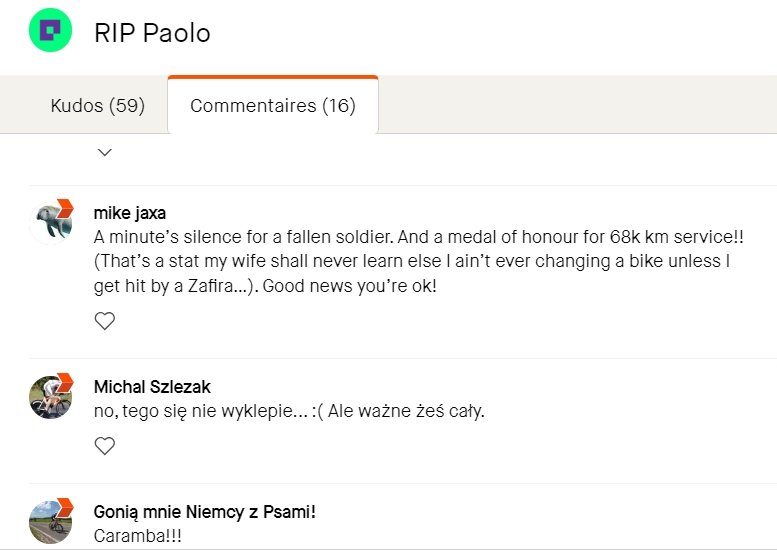Click the Polish comment by Michal Szlezak
Image resolution: width=777 pixels, height=551 pixels.
[288, 411]
